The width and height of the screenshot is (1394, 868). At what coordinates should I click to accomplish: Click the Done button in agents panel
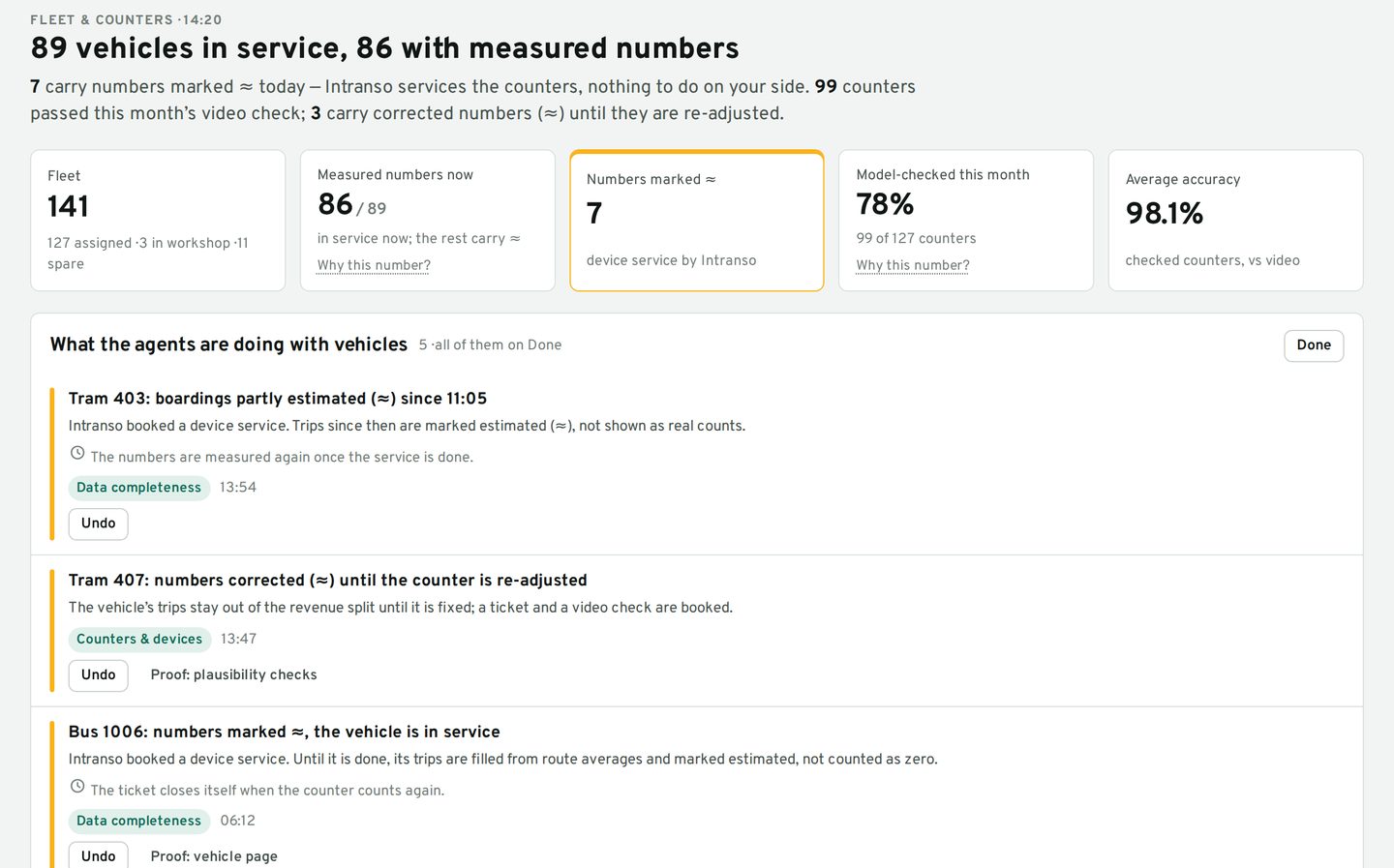coord(1314,345)
